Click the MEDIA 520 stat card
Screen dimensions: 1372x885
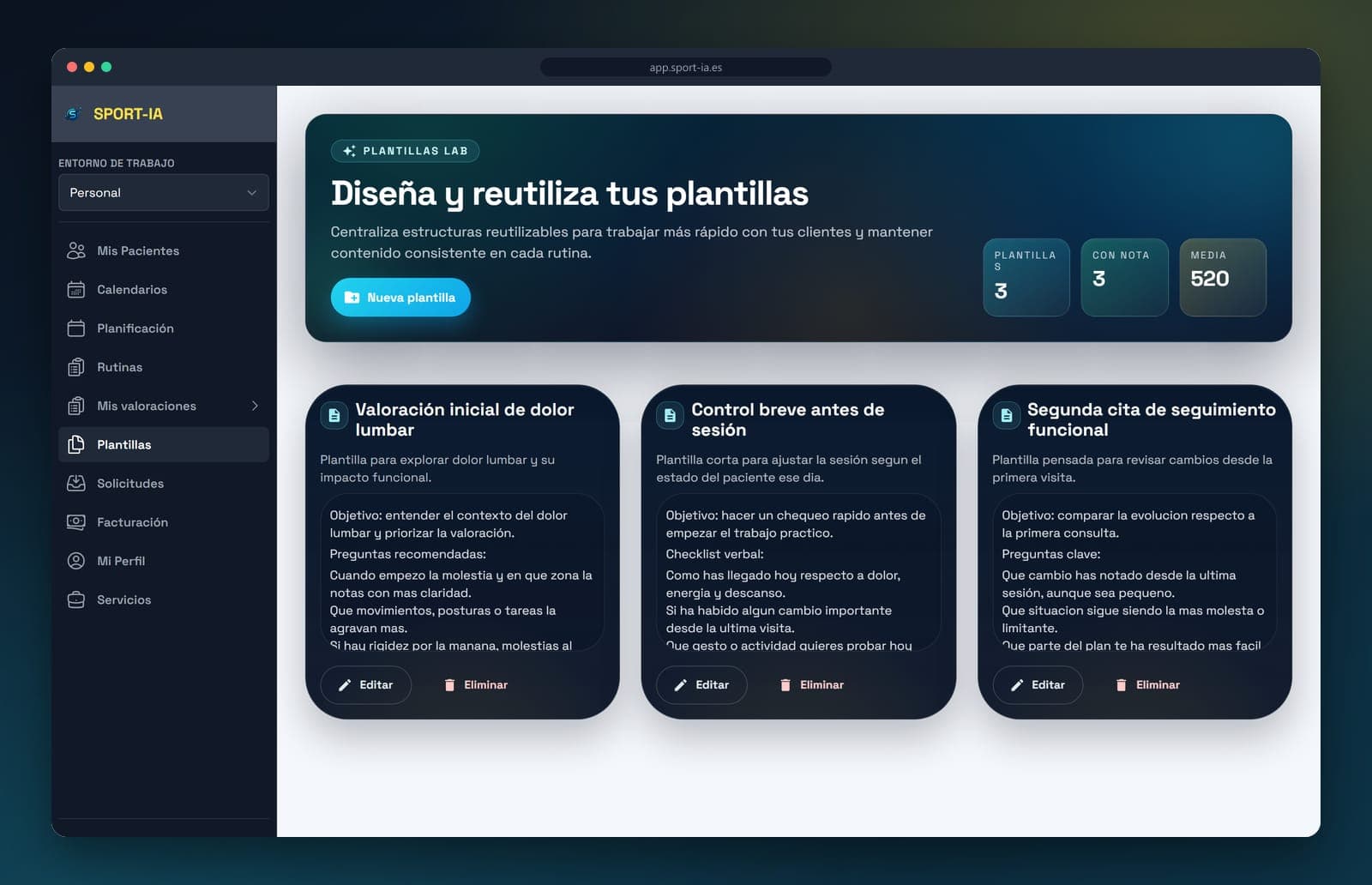pos(1223,277)
